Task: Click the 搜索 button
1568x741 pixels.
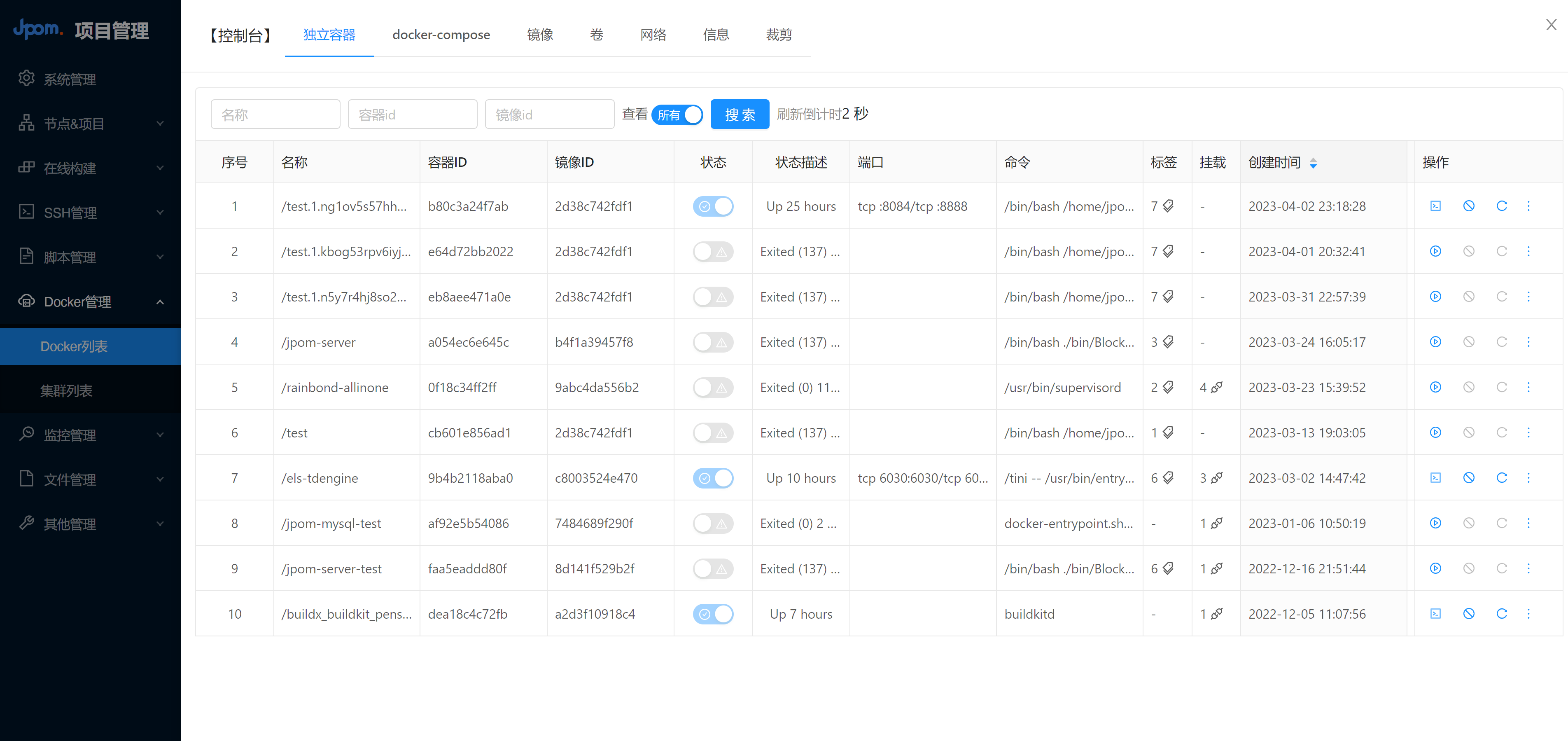Action: [740, 115]
